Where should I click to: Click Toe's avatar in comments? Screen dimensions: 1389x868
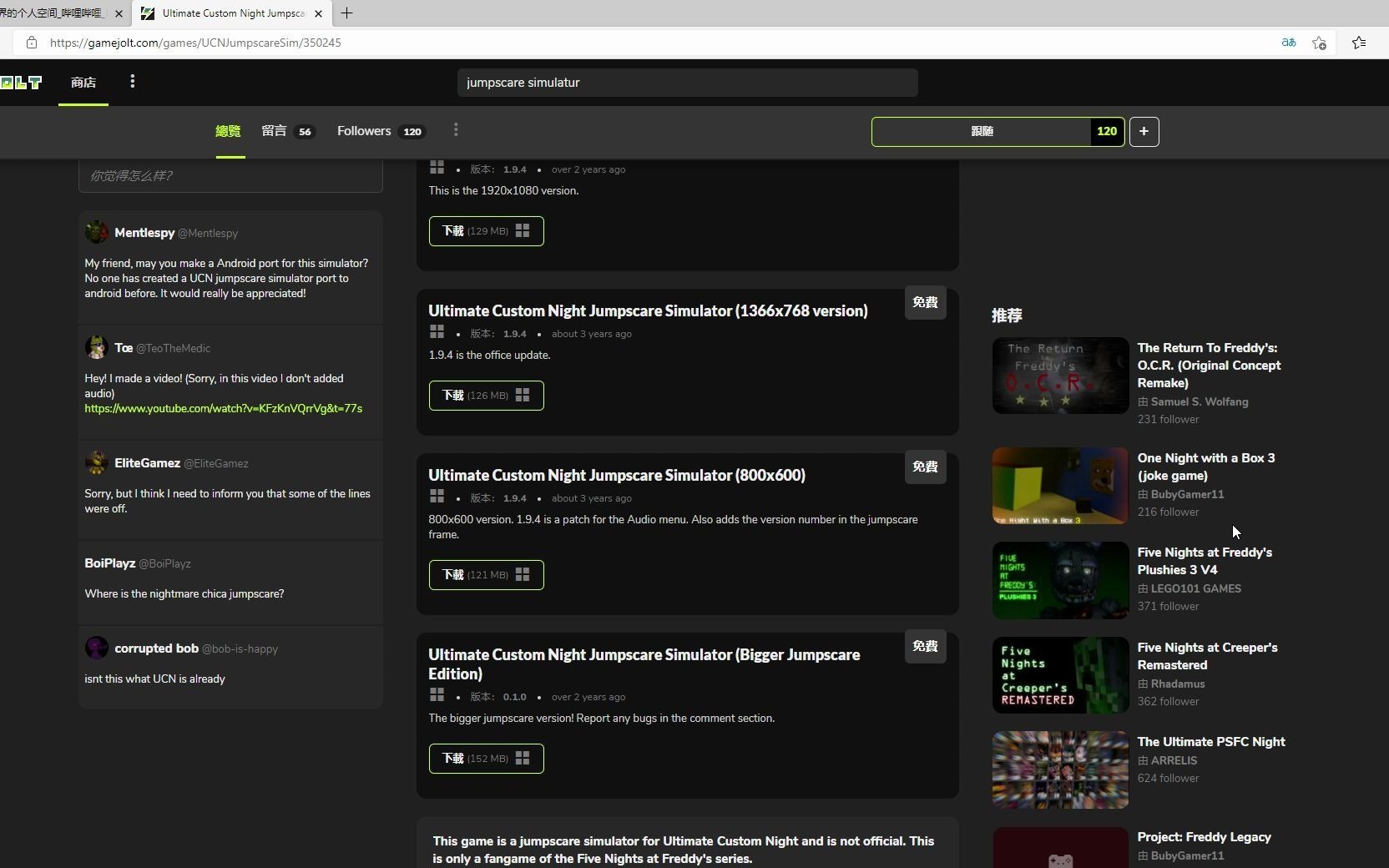point(97,347)
